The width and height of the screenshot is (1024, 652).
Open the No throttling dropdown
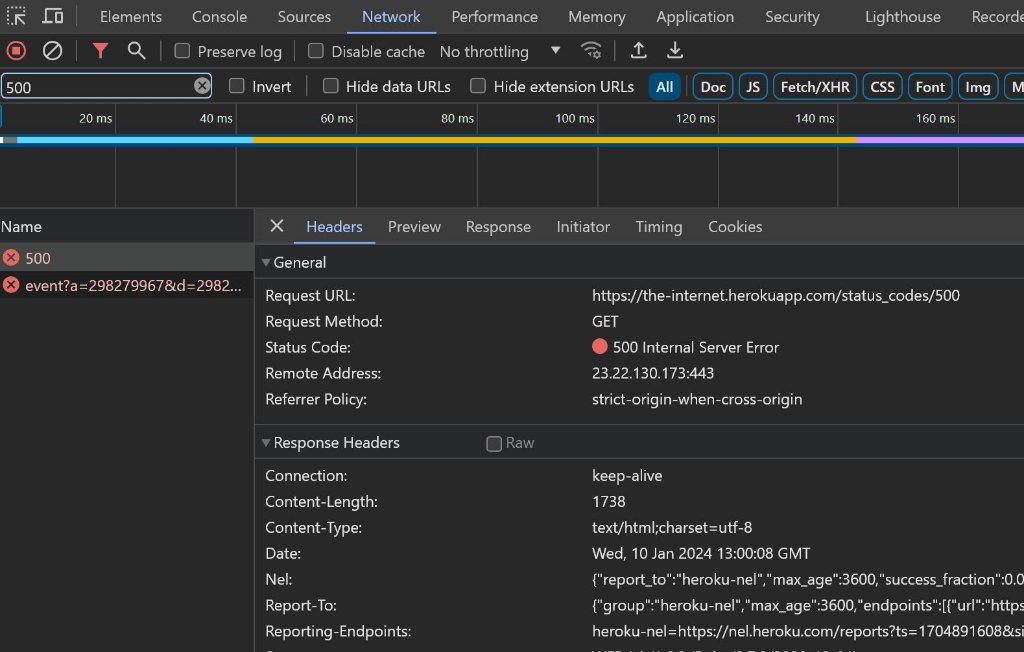coord(500,51)
